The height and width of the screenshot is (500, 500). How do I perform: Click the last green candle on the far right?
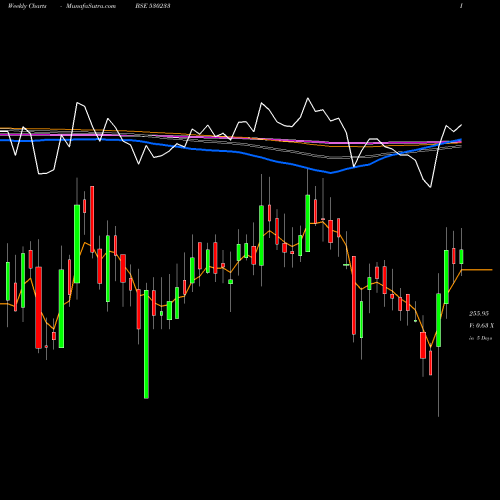click(461, 257)
